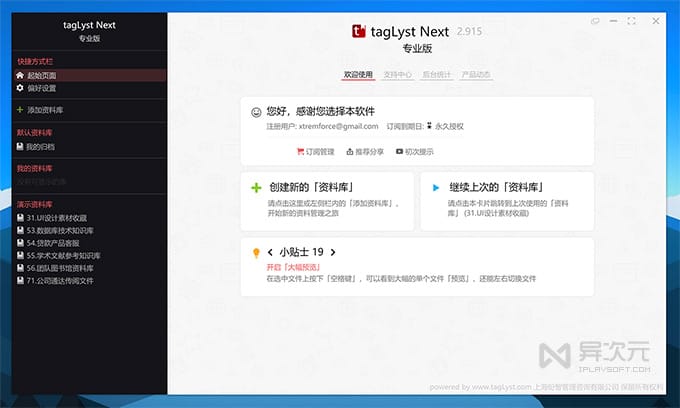
Task: Open 偏好设置 preferences with gear icon
Action: [36, 88]
